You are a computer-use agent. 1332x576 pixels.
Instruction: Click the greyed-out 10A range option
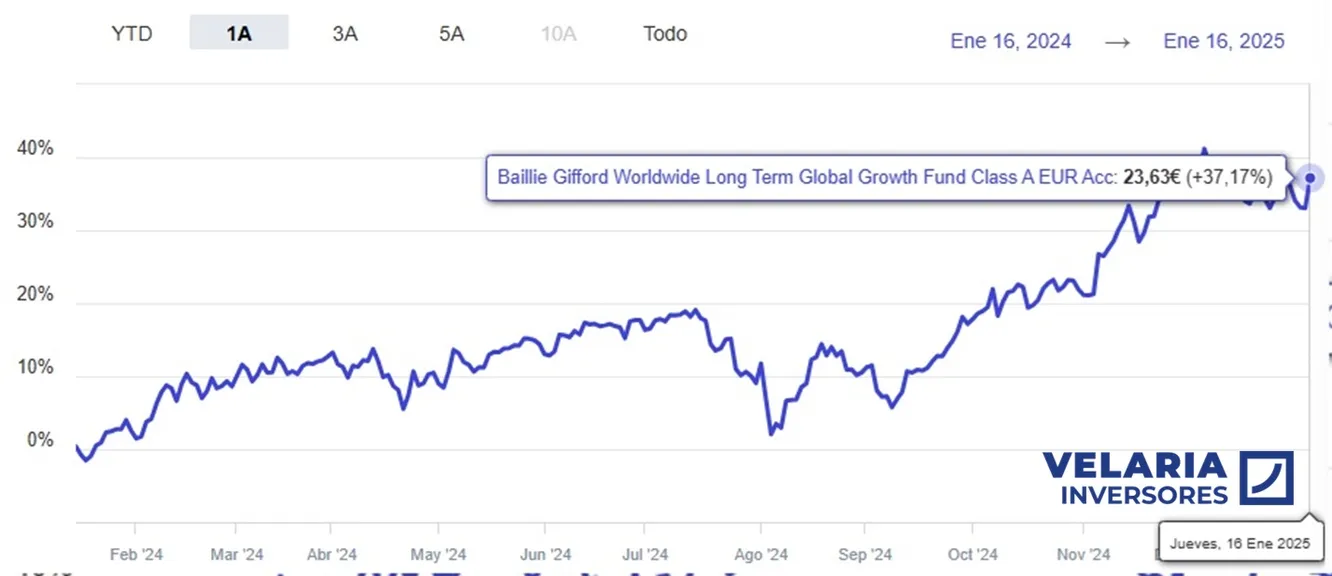(x=559, y=33)
